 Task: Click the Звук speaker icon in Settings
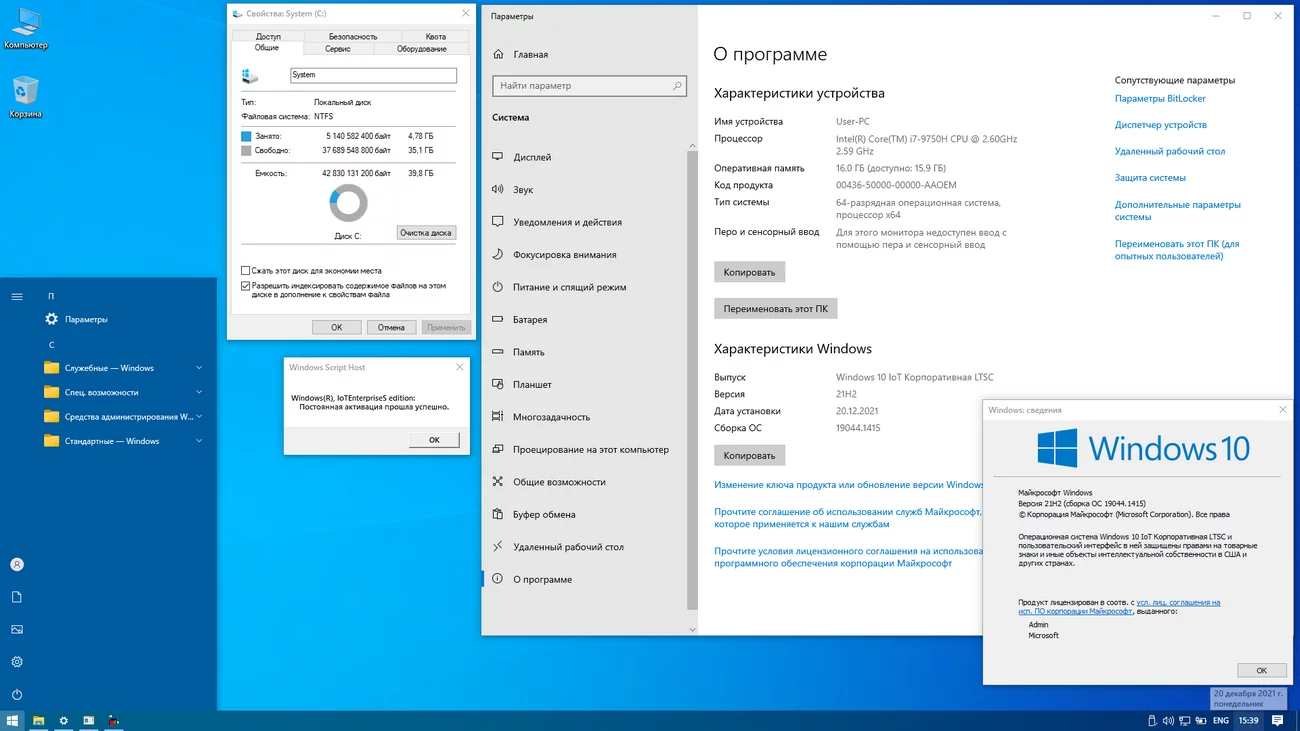498,189
